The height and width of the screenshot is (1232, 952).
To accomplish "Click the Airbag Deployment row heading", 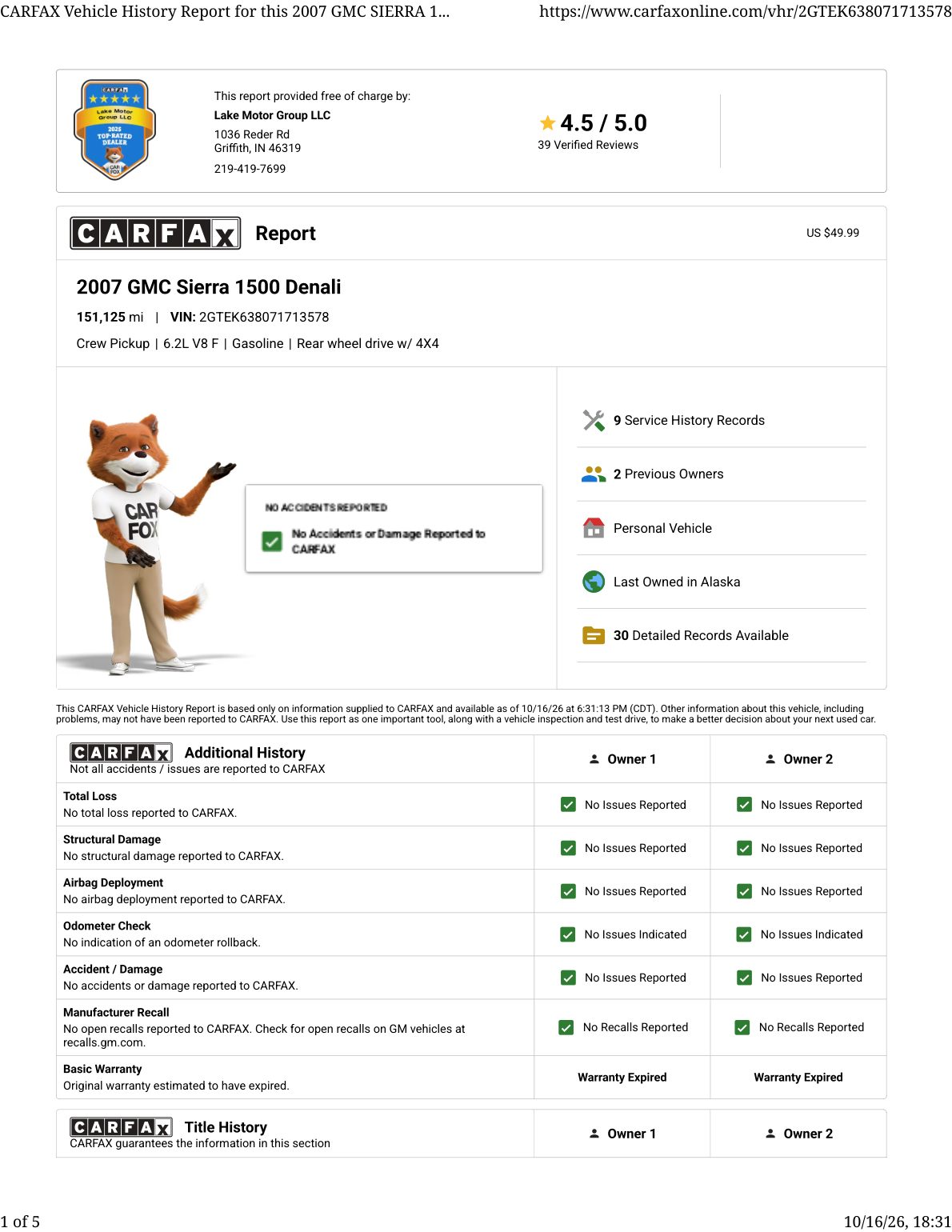I will [x=113, y=882].
